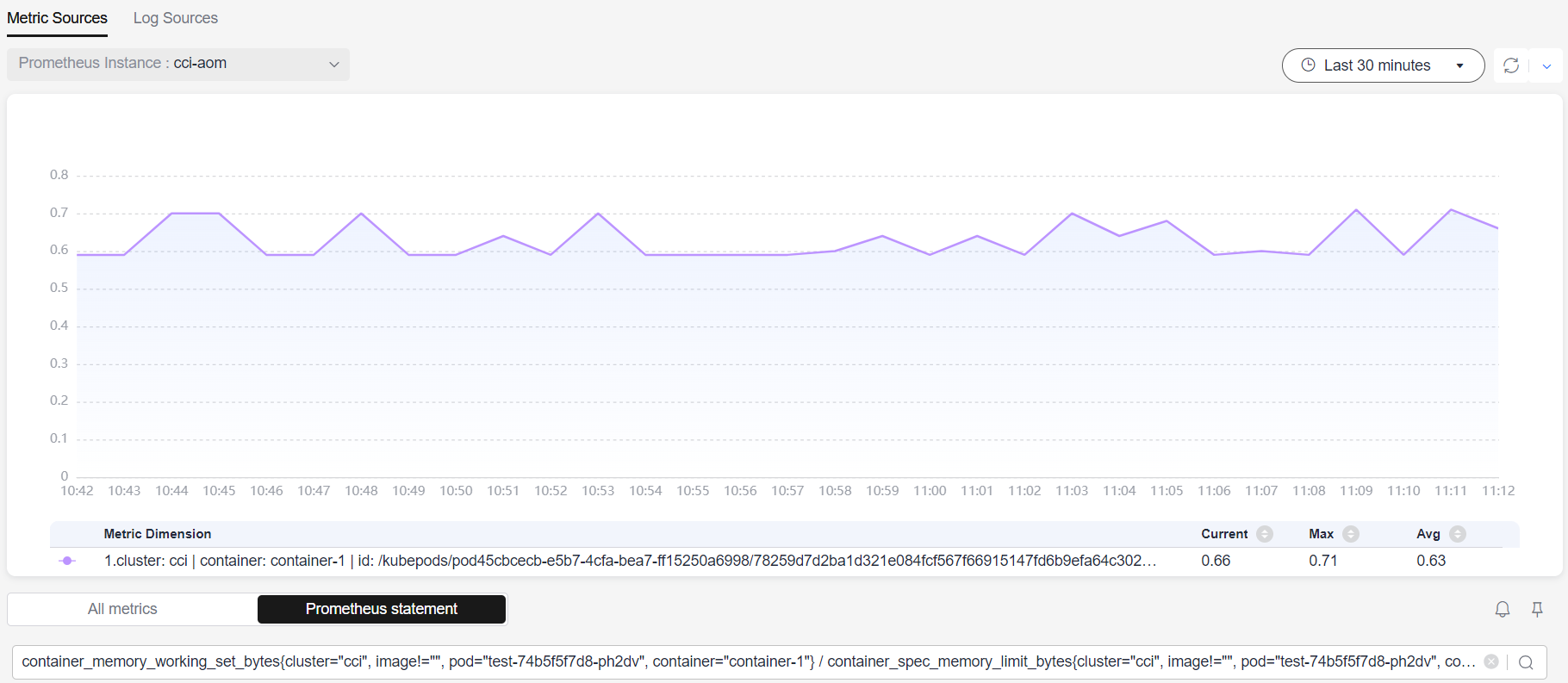
Task: Click the clock icon in time selector
Action: pos(1308,65)
